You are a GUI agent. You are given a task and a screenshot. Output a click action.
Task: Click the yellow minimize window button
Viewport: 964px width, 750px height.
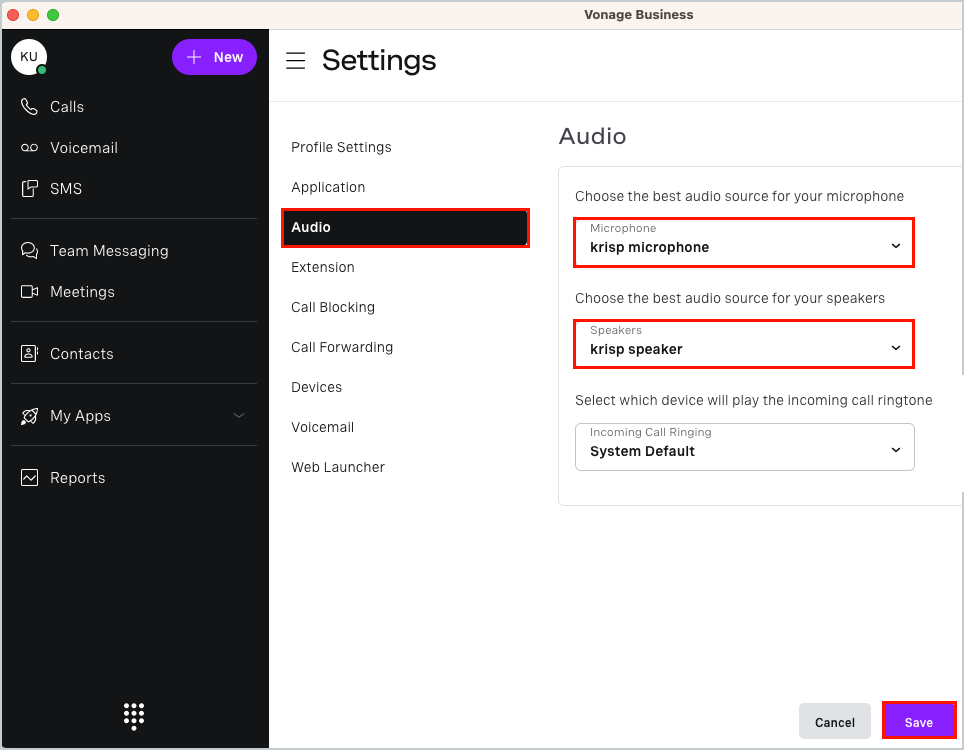pos(33,15)
